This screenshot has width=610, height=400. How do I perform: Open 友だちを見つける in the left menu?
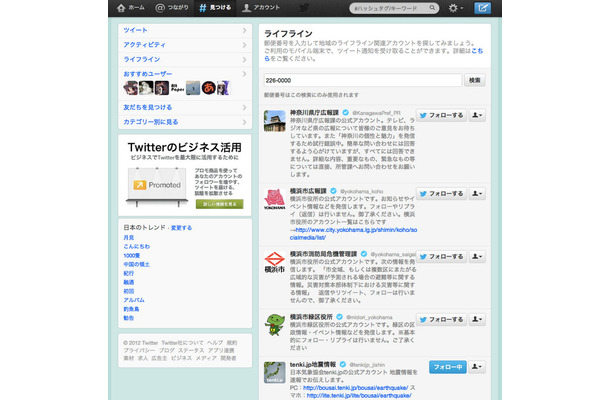pyautogui.click(x=185, y=107)
